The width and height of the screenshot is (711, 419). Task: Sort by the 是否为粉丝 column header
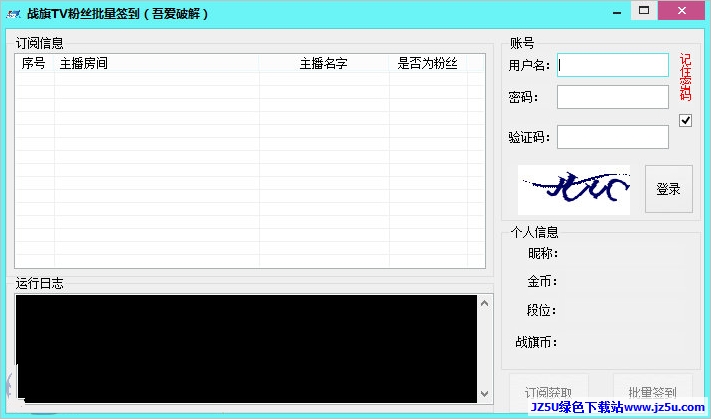pos(428,63)
